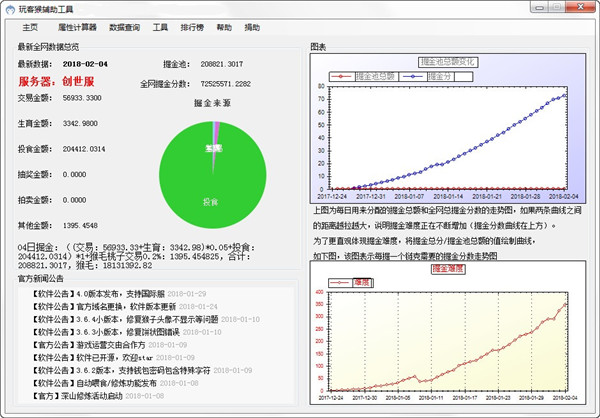Click the 掘金难度 chart title
This screenshot has width=600, height=418.
pos(448,269)
